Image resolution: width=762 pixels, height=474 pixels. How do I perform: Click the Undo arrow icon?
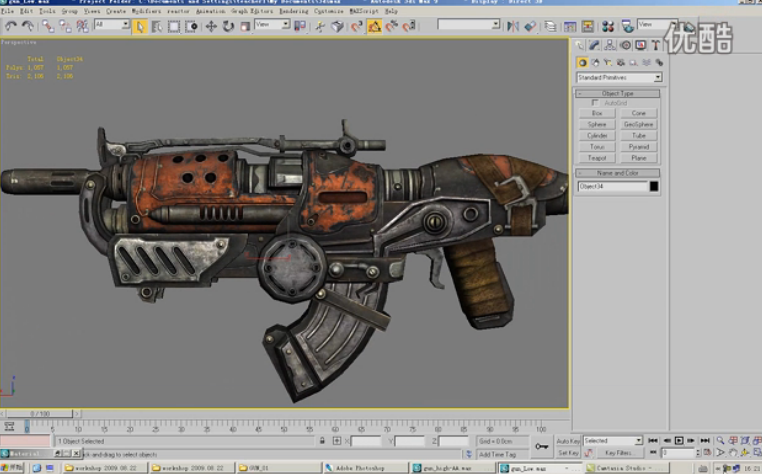[11, 26]
